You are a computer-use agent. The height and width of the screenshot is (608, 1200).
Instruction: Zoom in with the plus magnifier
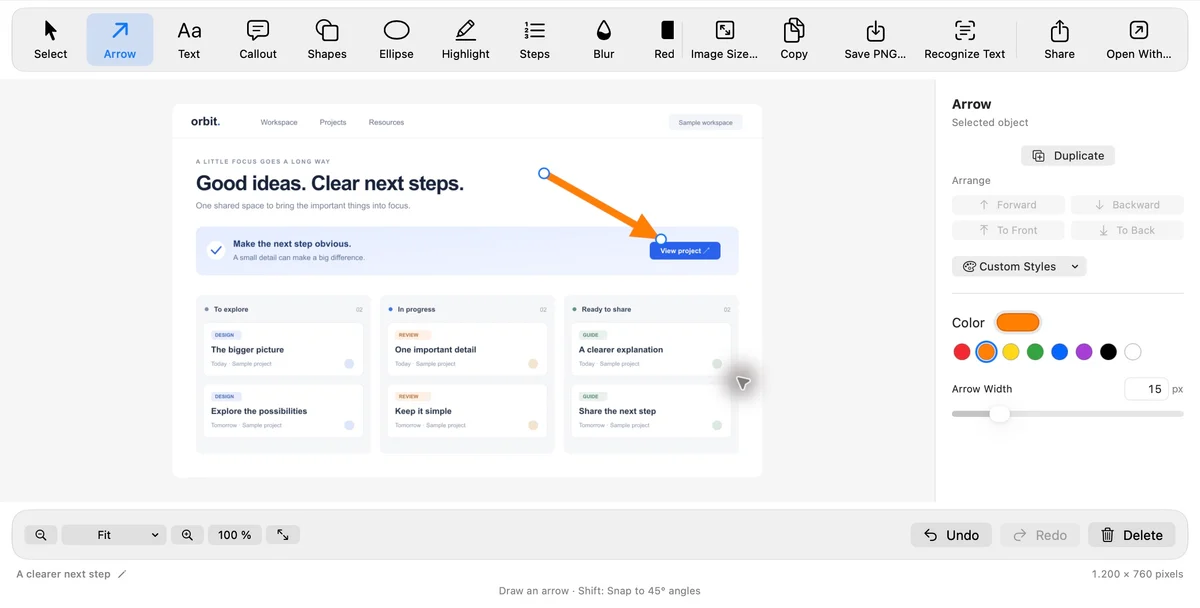pos(187,535)
